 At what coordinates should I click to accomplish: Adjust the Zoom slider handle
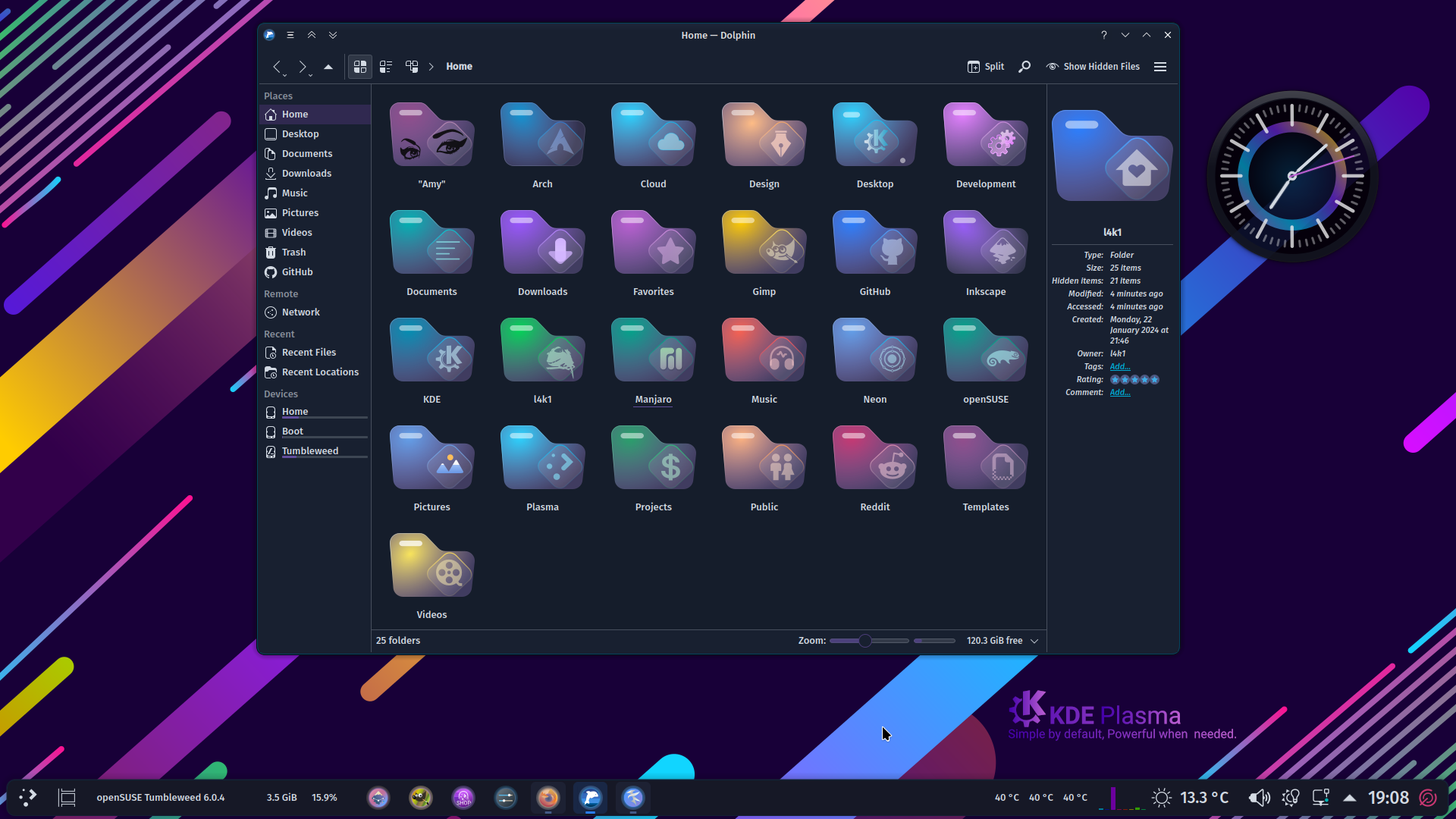pos(864,641)
